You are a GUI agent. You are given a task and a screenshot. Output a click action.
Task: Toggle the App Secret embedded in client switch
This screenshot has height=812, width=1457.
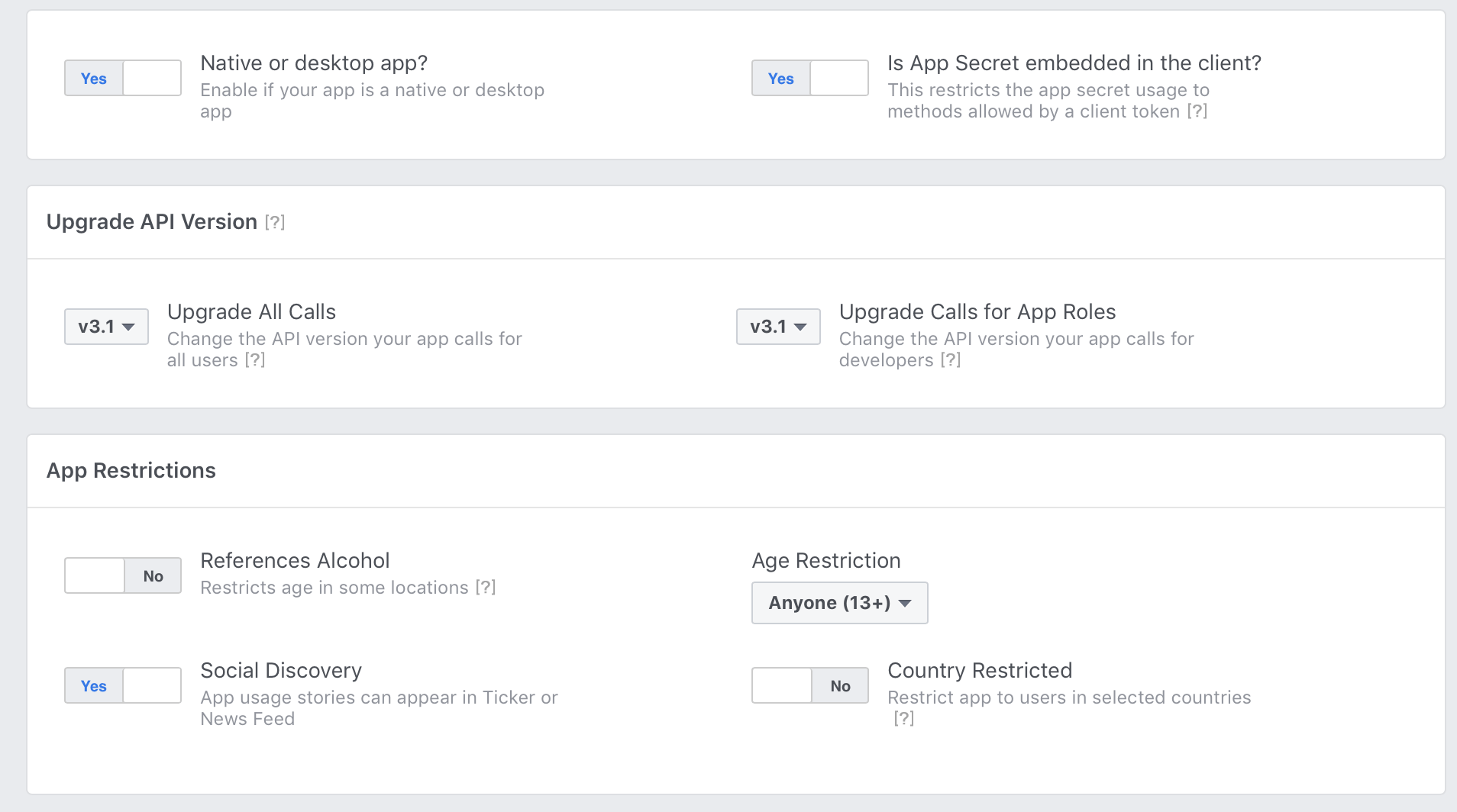pos(810,78)
